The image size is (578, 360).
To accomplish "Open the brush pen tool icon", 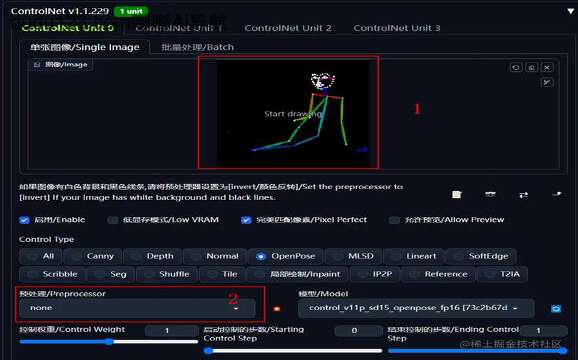I will pyautogui.click(x=547, y=83).
